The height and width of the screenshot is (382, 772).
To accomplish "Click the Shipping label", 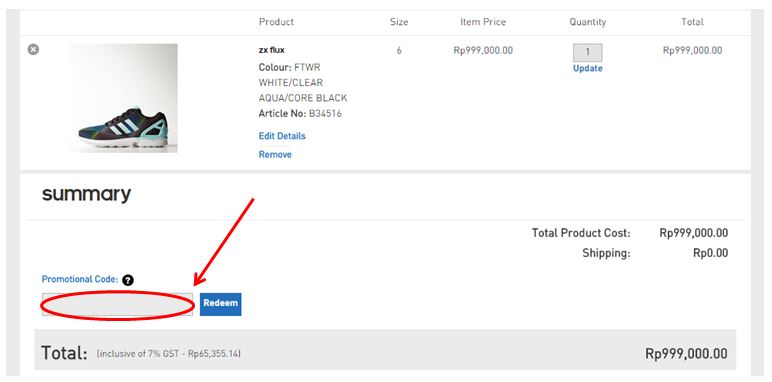I will (606, 253).
